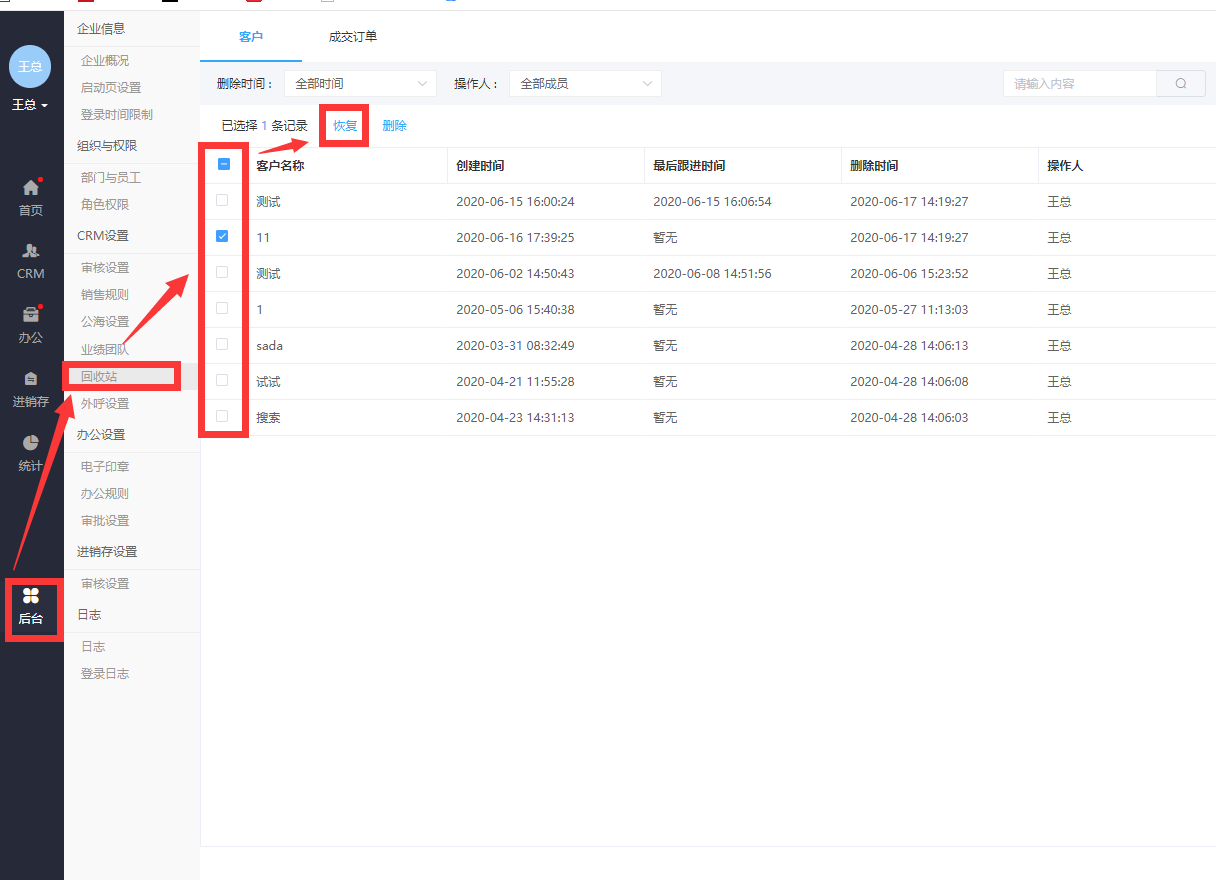Check the box for customer sada
The width and height of the screenshot is (1216, 880).
pyautogui.click(x=222, y=344)
